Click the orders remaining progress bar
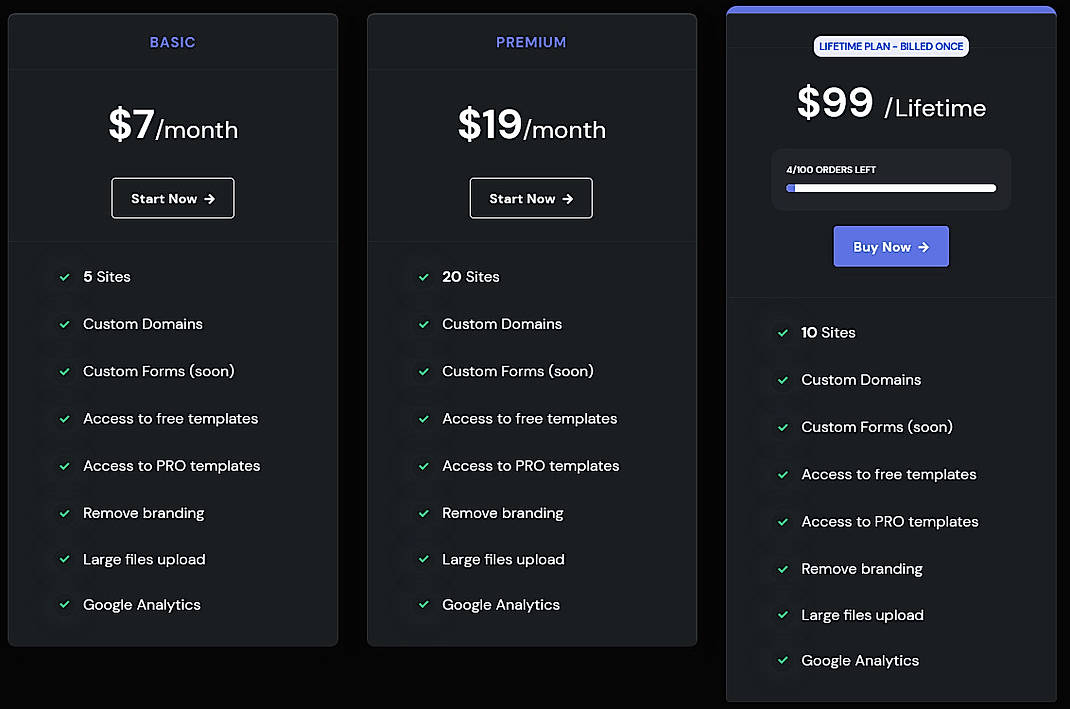The image size is (1070, 709). coord(891,187)
